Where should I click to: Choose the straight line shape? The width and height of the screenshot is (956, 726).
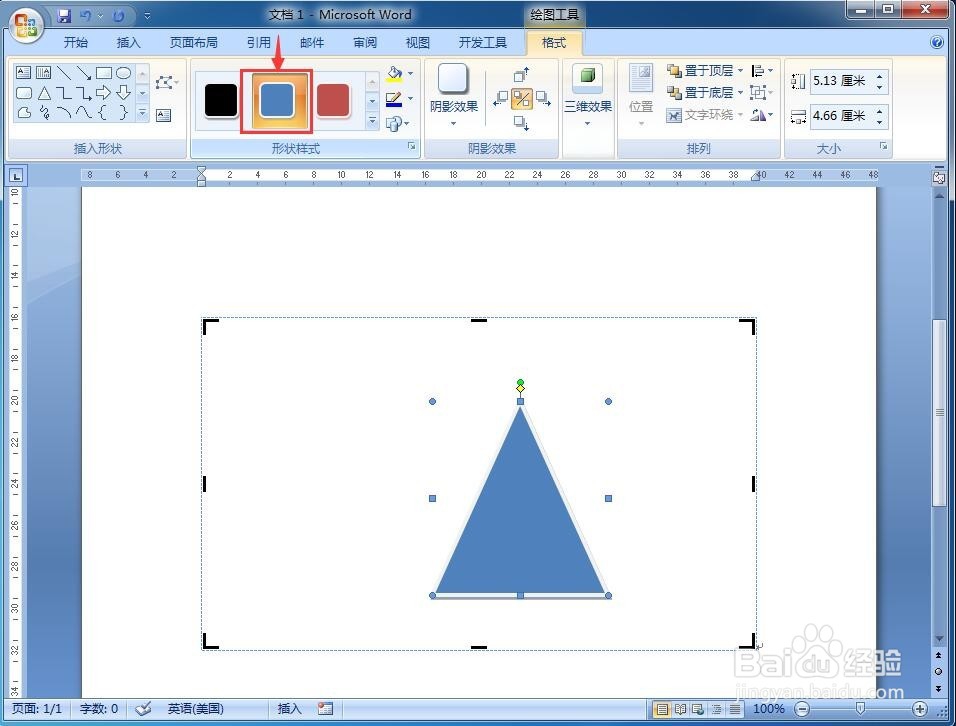pyautogui.click(x=63, y=73)
